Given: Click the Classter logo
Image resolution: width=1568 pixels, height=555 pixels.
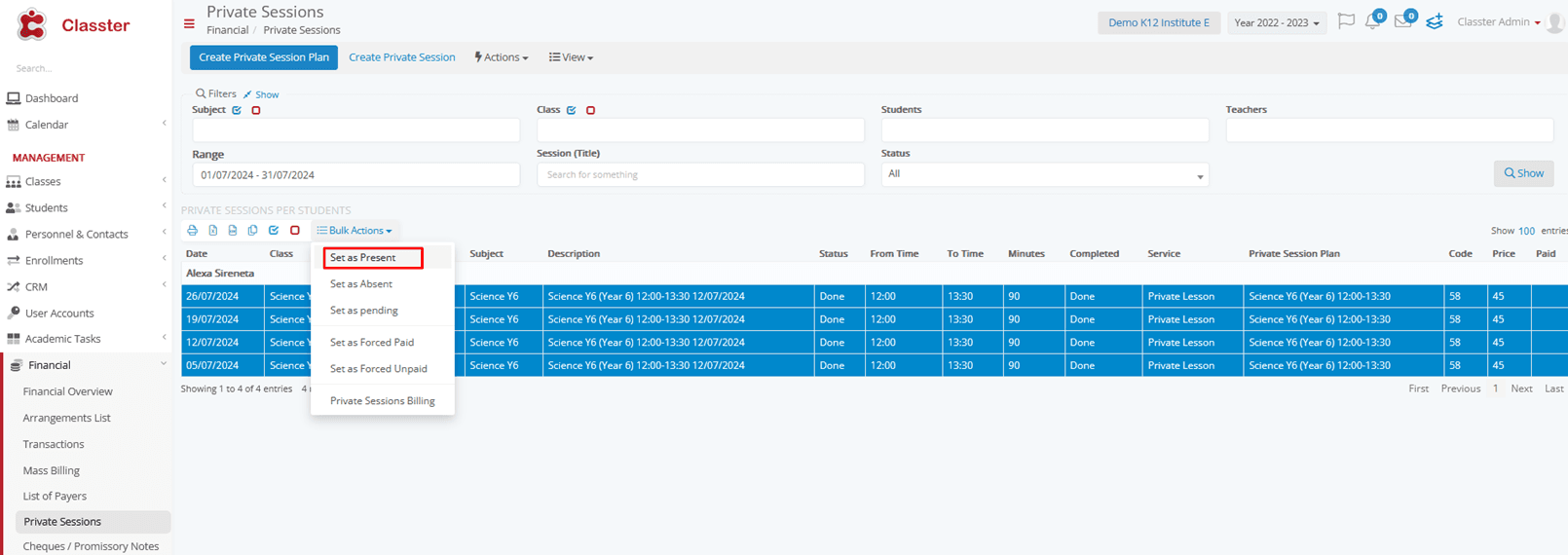Looking at the screenshot, I should [x=73, y=25].
